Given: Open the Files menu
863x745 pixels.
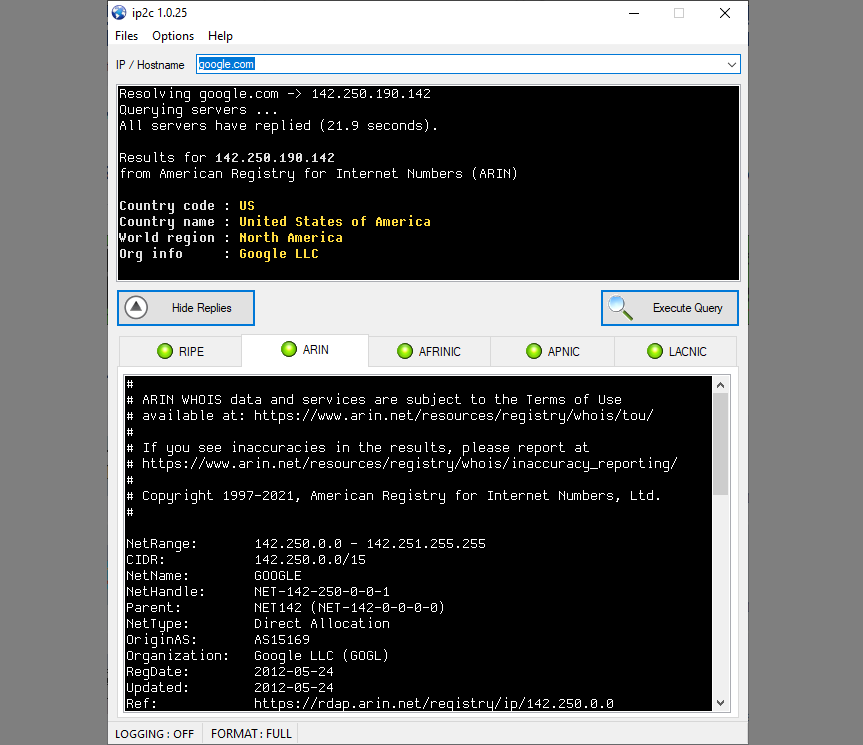Looking at the screenshot, I should click(126, 36).
